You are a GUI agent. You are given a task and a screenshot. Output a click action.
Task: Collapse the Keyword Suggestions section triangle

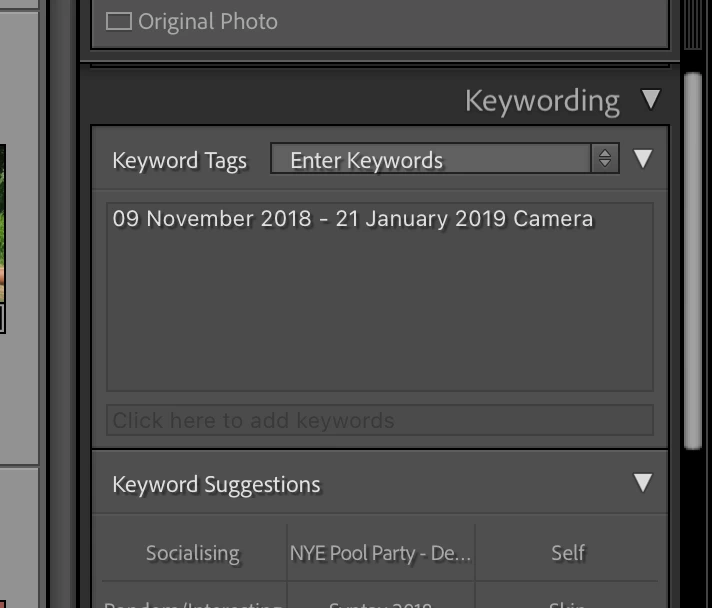click(x=643, y=483)
